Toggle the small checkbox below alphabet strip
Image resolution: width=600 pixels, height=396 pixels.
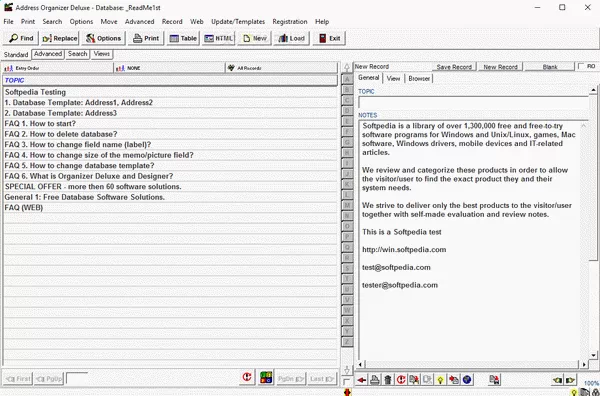(x=346, y=381)
